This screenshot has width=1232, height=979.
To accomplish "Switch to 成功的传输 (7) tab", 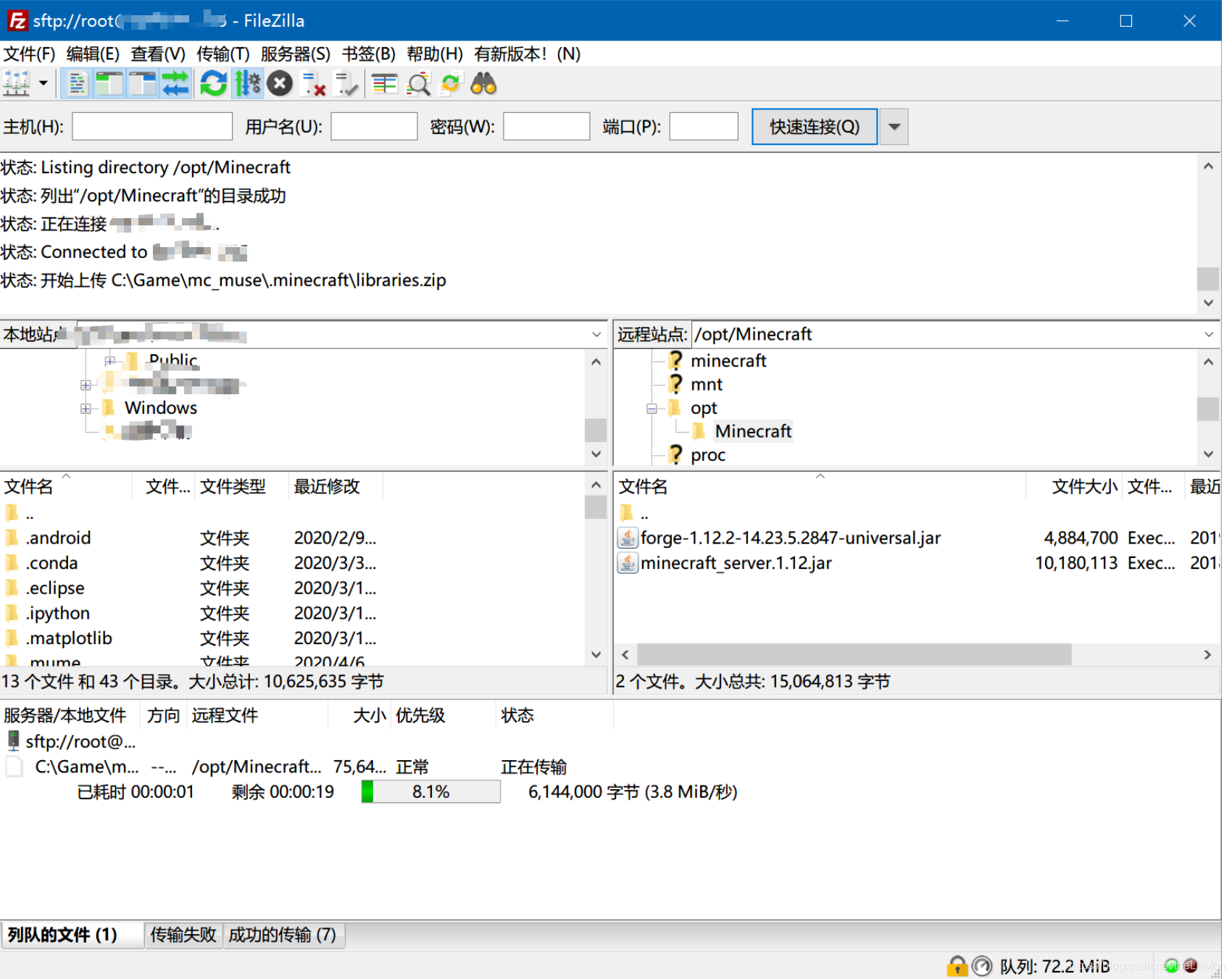I will 283,935.
